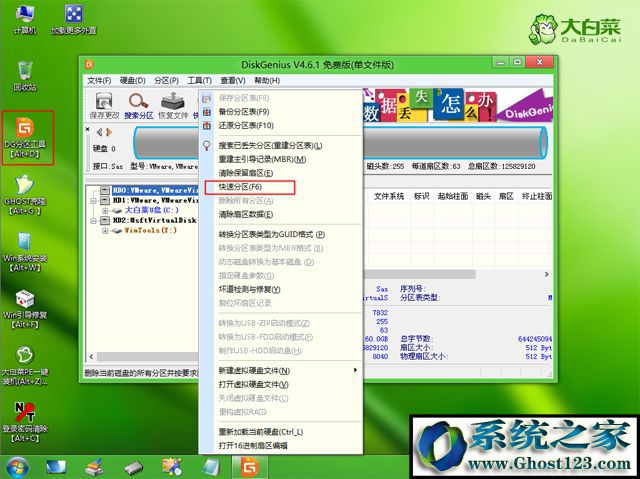Choose 打开虚拟硬盘文件(V) entry
Viewport: 640px width, 479px height.
[x=281, y=384]
